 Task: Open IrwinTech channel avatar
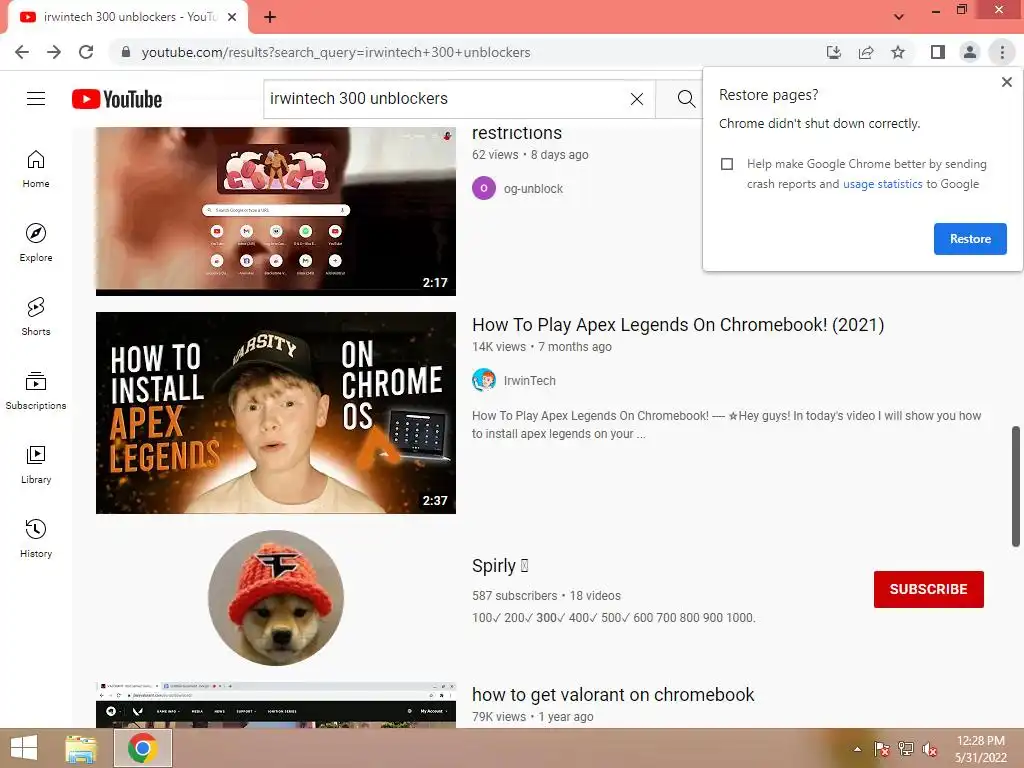coord(484,380)
